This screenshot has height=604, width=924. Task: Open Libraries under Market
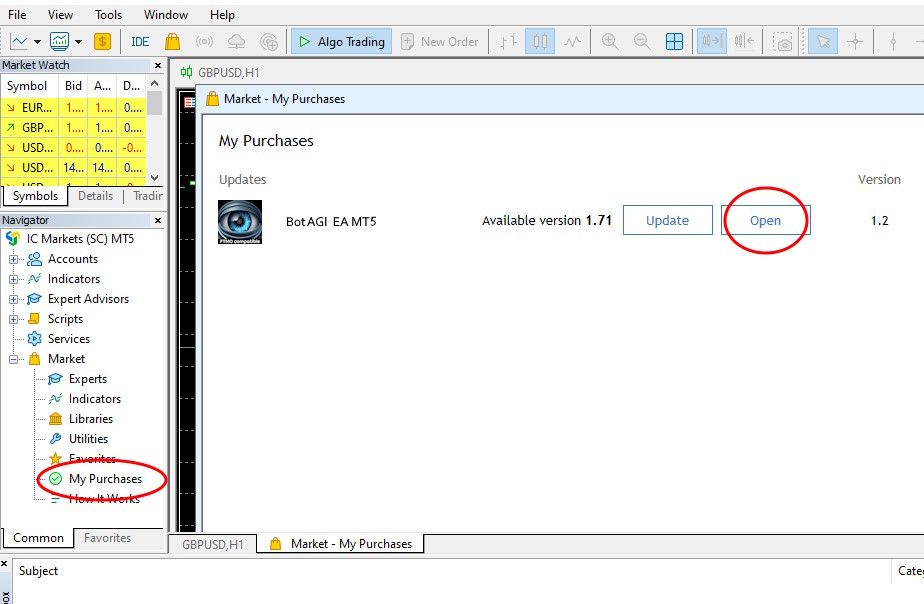91,419
